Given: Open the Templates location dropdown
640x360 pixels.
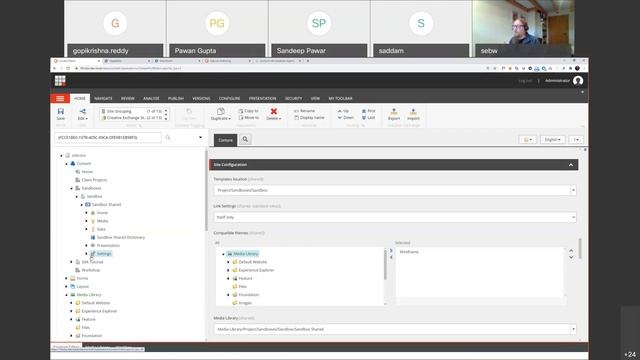Looking at the screenshot, I should [x=573, y=190].
